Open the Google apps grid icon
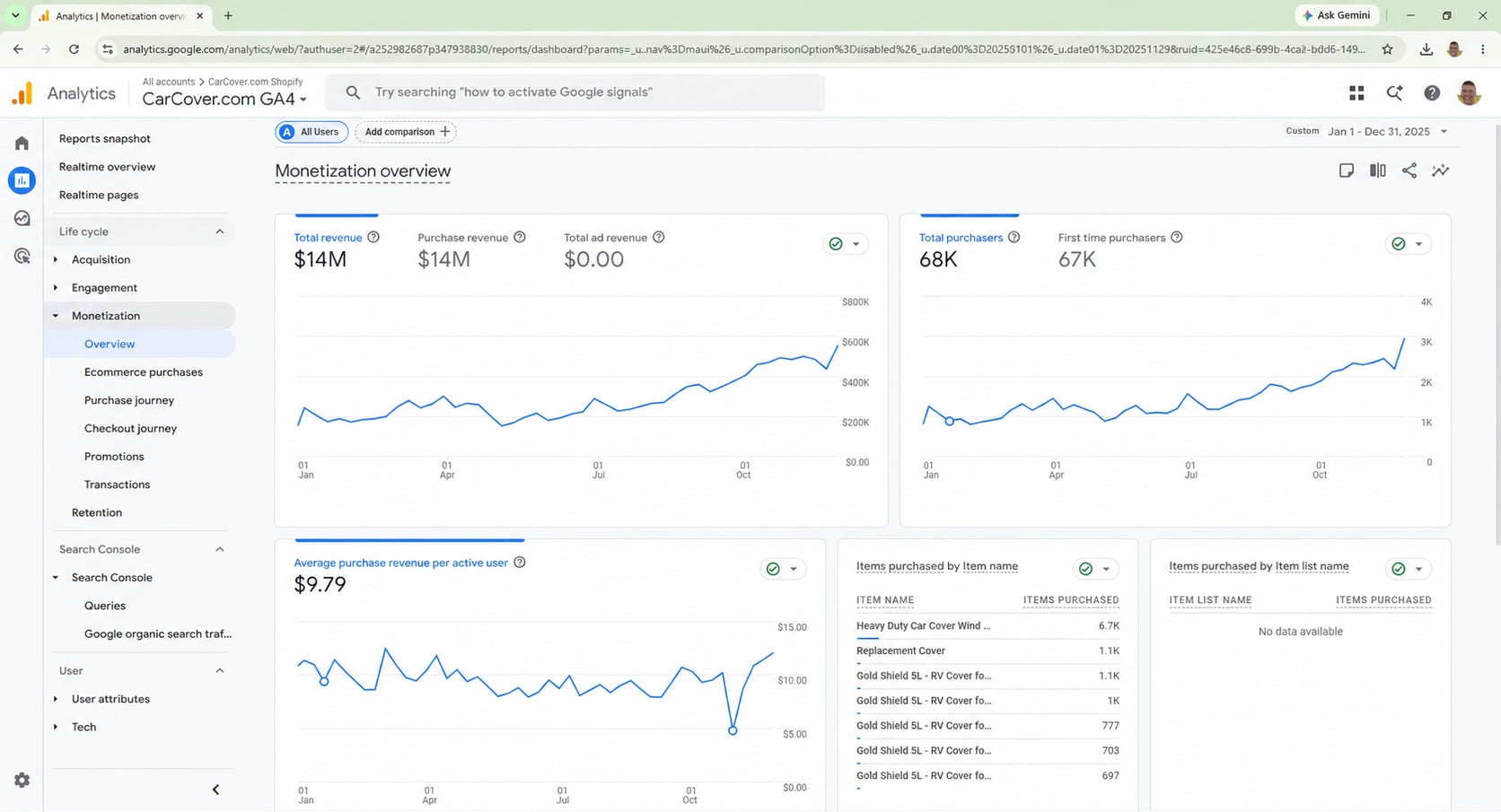Image resolution: width=1501 pixels, height=812 pixels. click(1356, 92)
